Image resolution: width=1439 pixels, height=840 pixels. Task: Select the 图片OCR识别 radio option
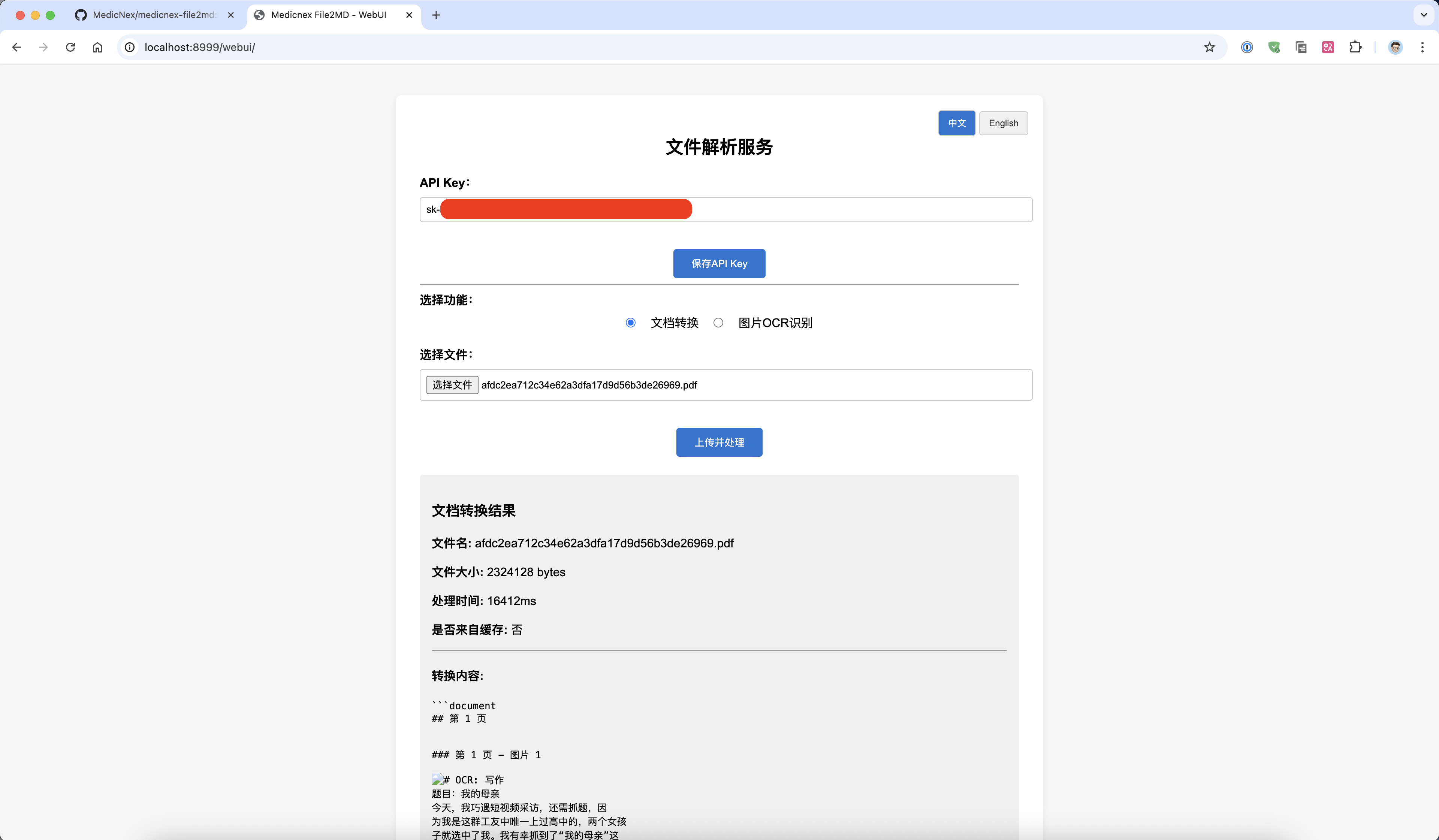[718, 323]
